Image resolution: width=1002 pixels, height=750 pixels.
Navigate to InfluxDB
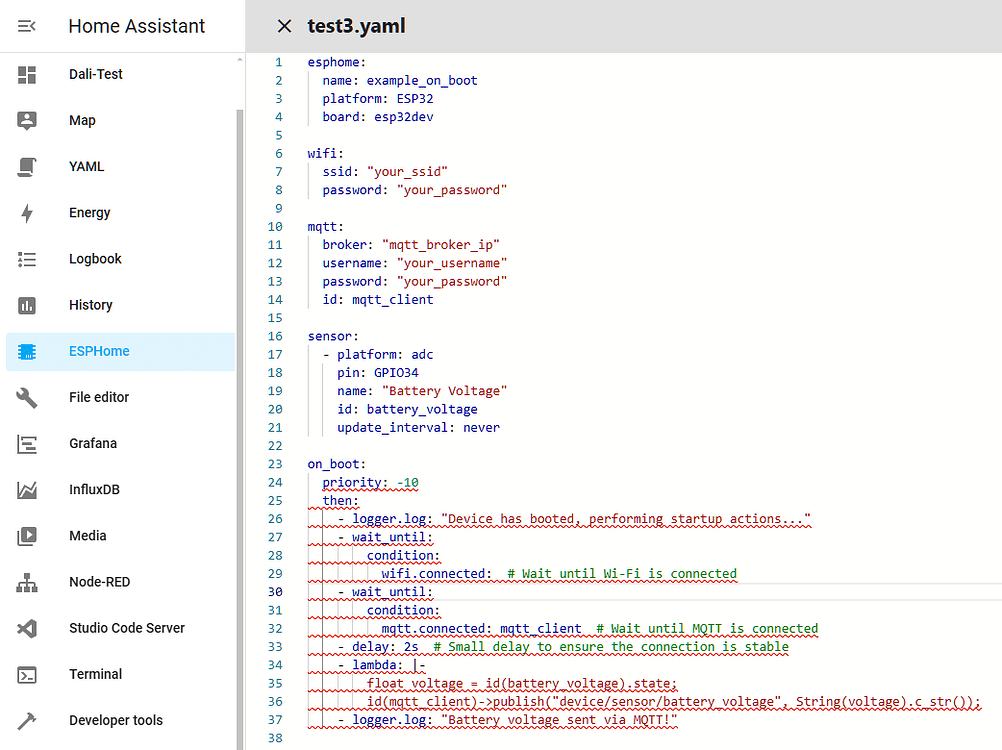tap(94, 490)
